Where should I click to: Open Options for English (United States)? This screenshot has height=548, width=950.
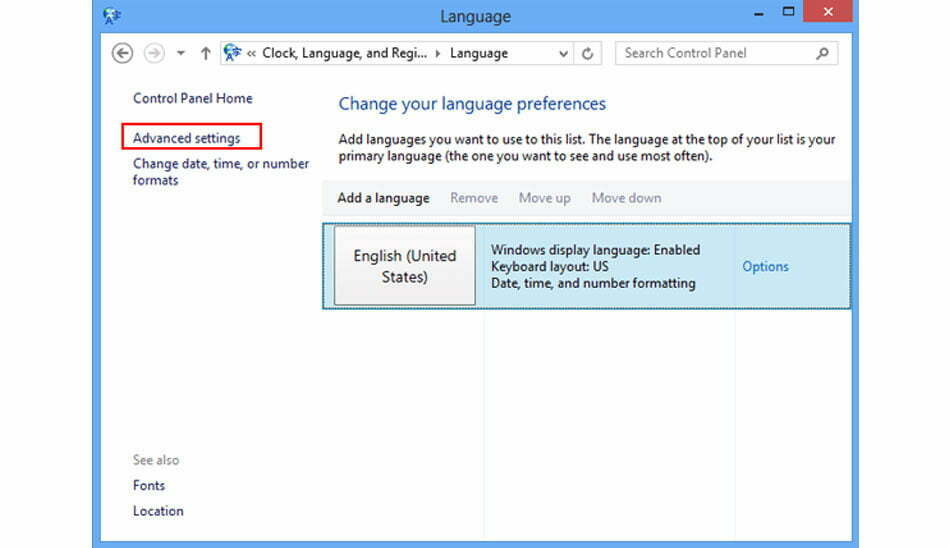click(x=765, y=267)
